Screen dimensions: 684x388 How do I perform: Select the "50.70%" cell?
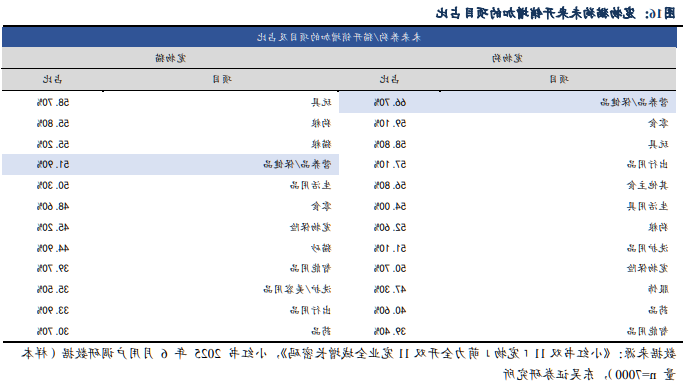(390, 268)
